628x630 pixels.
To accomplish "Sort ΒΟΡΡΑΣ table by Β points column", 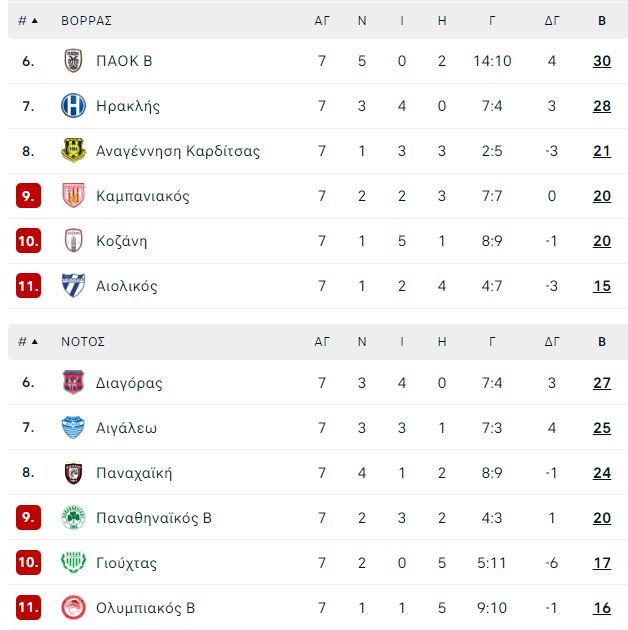I will pos(601,20).
